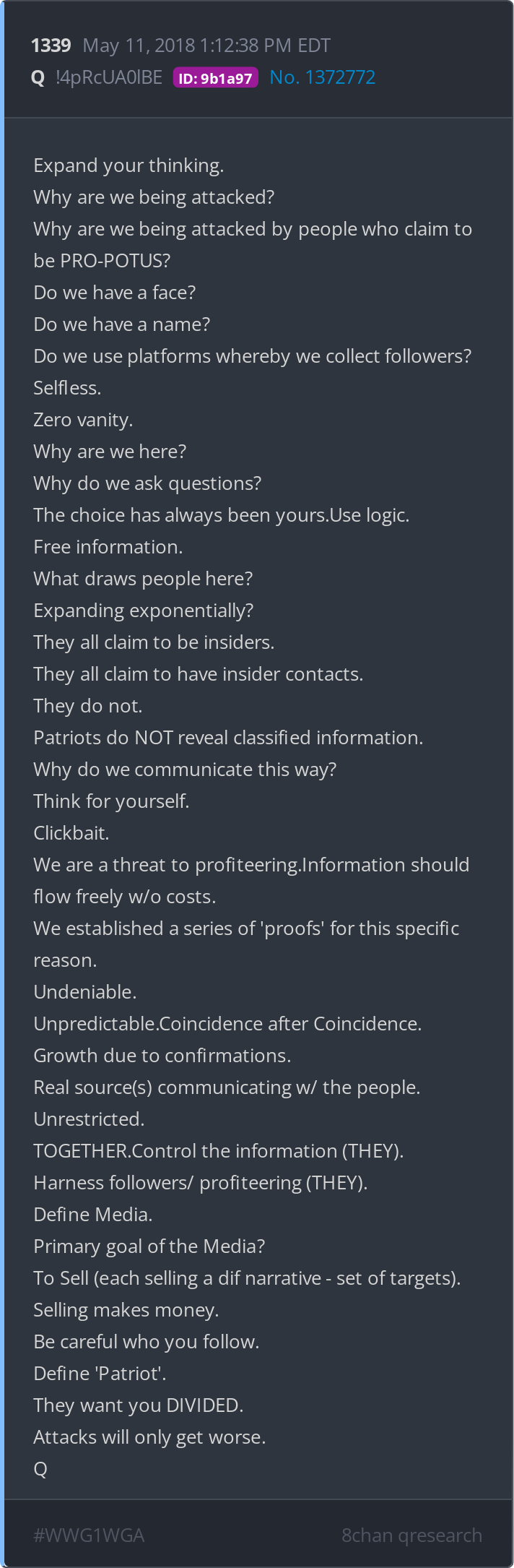514x1568 pixels.
Task: Click the 'Undeniable.' line
Action: (84, 992)
